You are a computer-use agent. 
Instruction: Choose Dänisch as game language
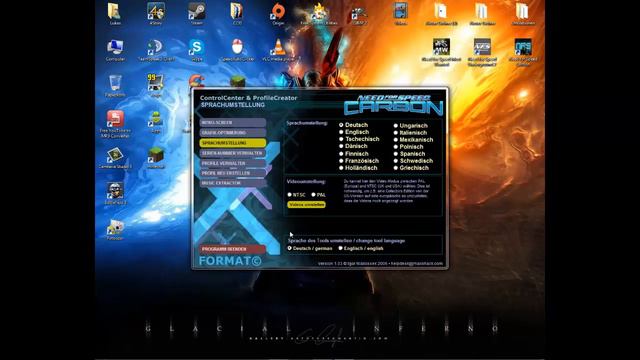tap(353, 146)
